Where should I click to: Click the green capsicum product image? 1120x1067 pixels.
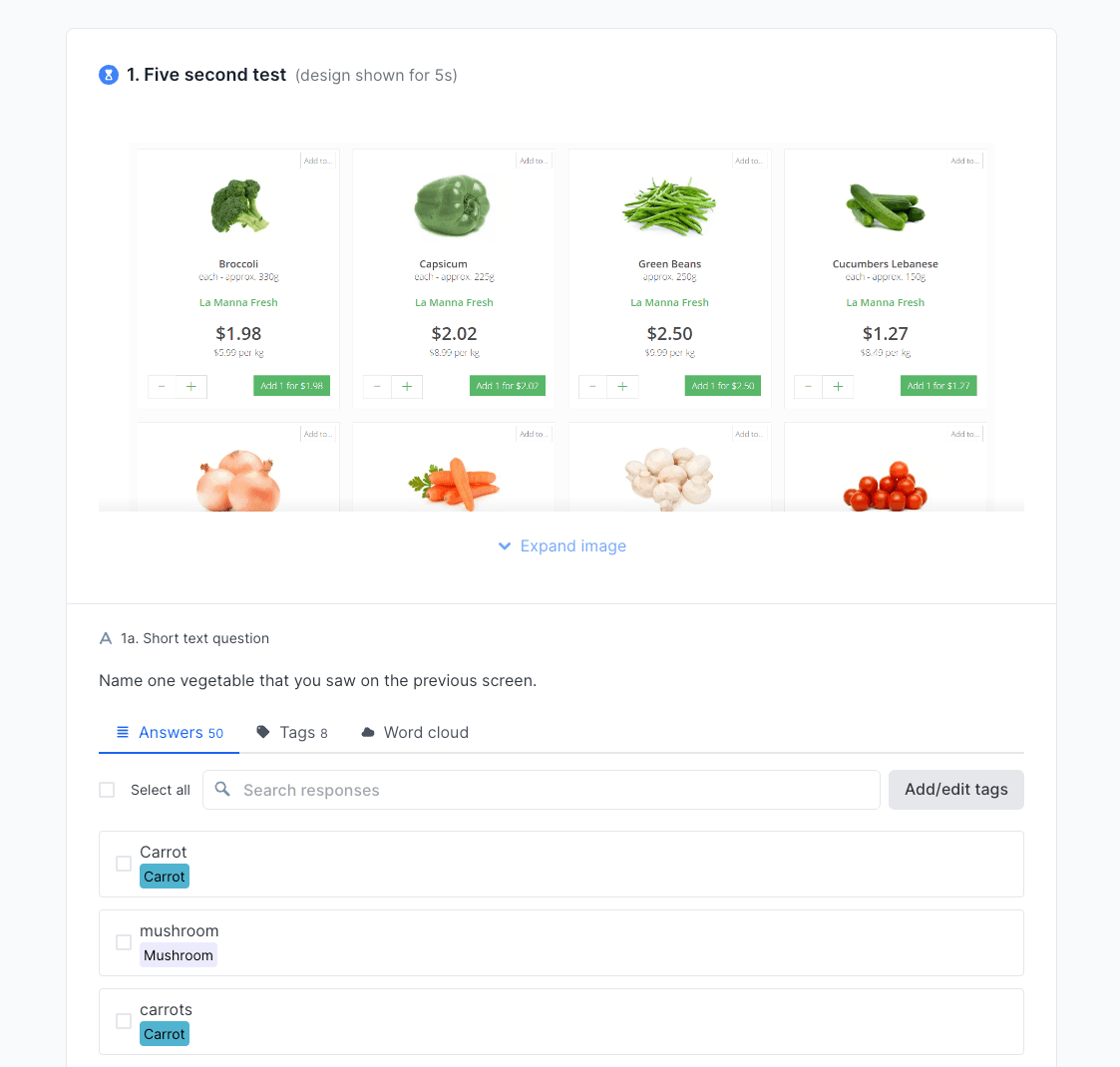pyautogui.click(x=454, y=206)
